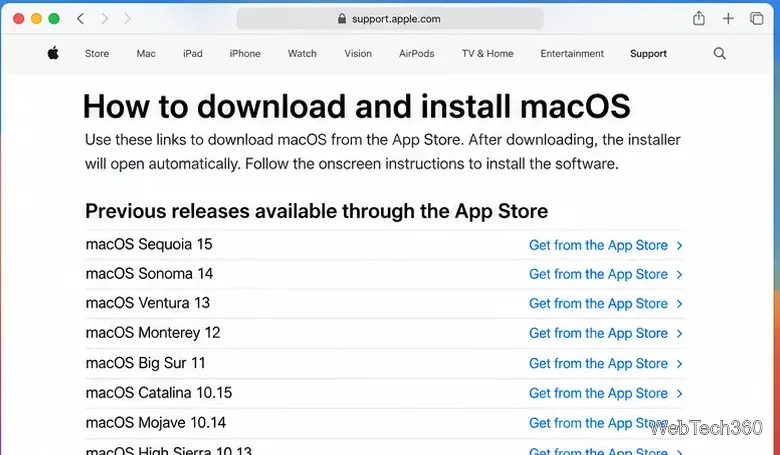Get macOS Monterey 12 from App Store
780x455 pixels.
point(598,333)
